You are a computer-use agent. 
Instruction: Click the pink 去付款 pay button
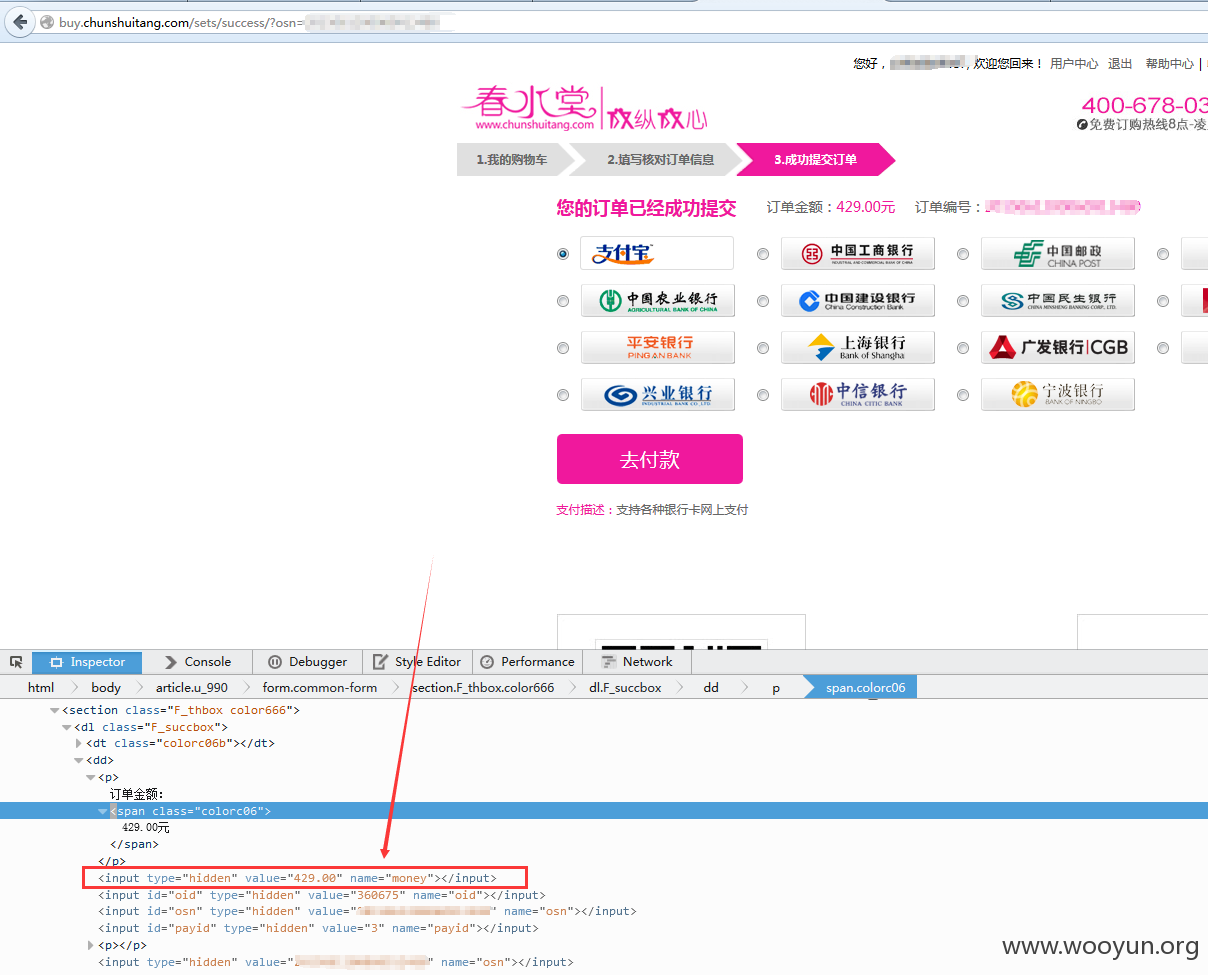point(650,459)
